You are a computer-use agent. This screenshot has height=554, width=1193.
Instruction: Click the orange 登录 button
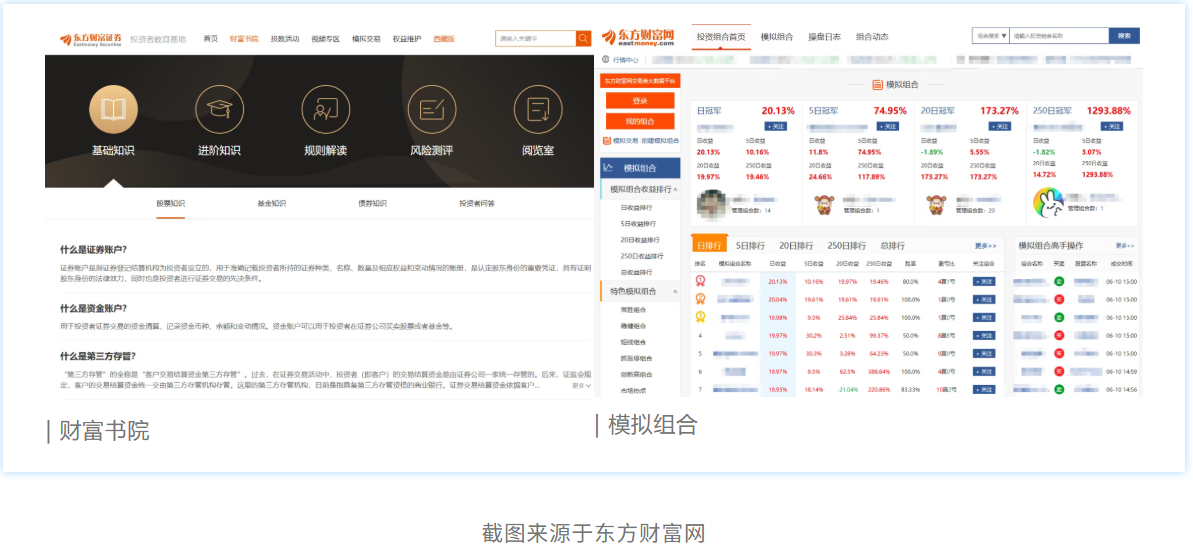click(x=640, y=100)
